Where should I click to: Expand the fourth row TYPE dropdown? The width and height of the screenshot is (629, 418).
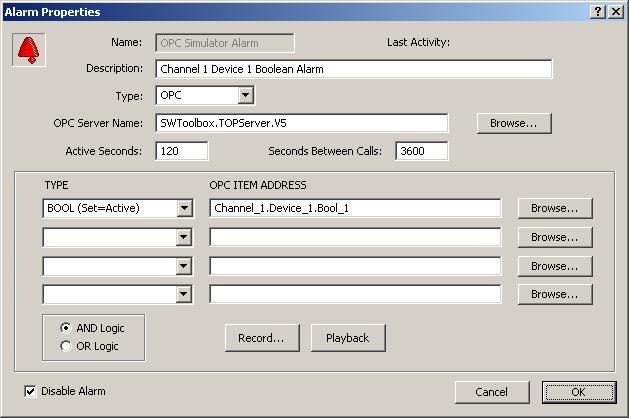[x=183, y=294]
